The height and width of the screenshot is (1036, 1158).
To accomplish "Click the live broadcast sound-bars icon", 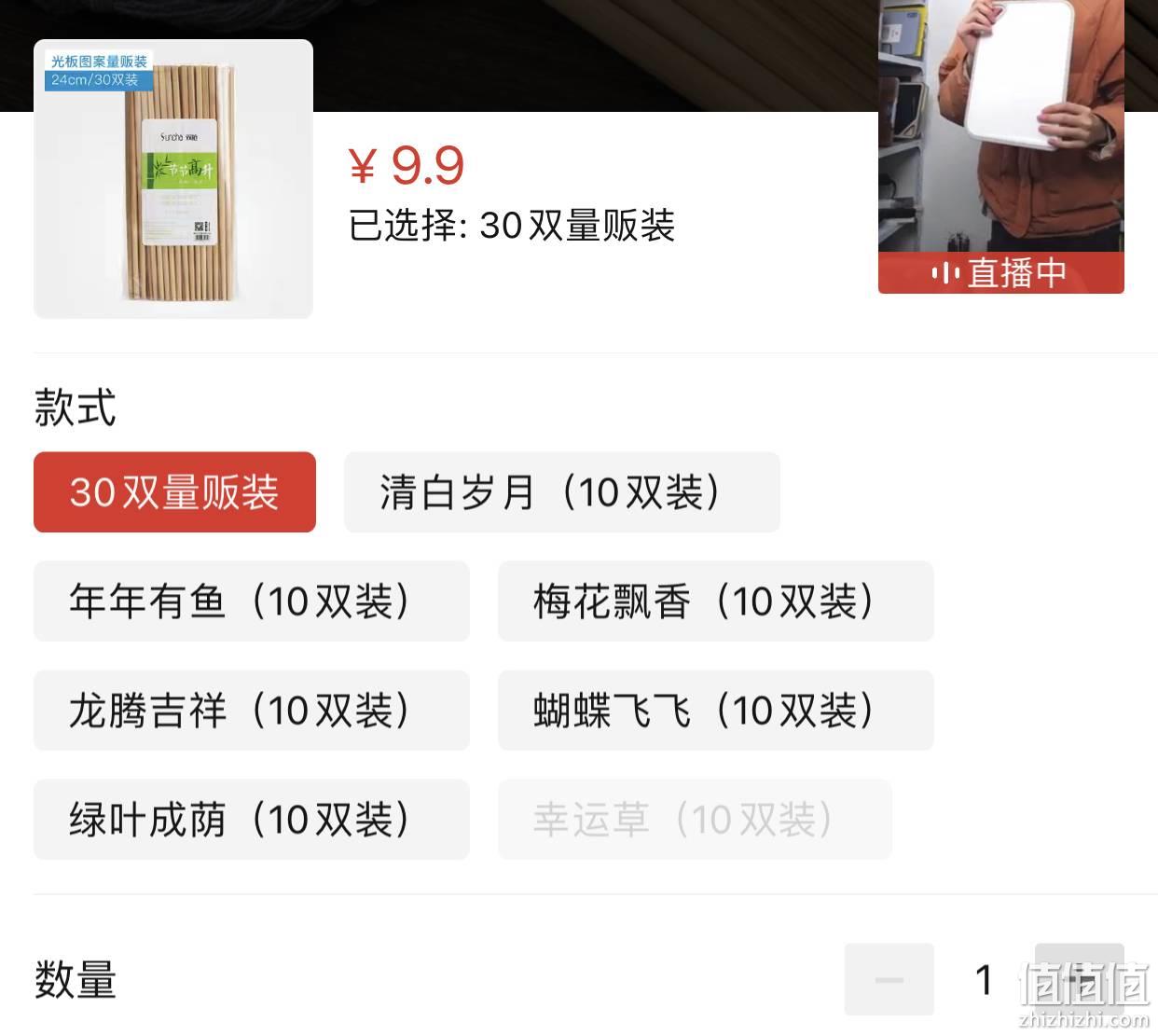I will [x=945, y=273].
